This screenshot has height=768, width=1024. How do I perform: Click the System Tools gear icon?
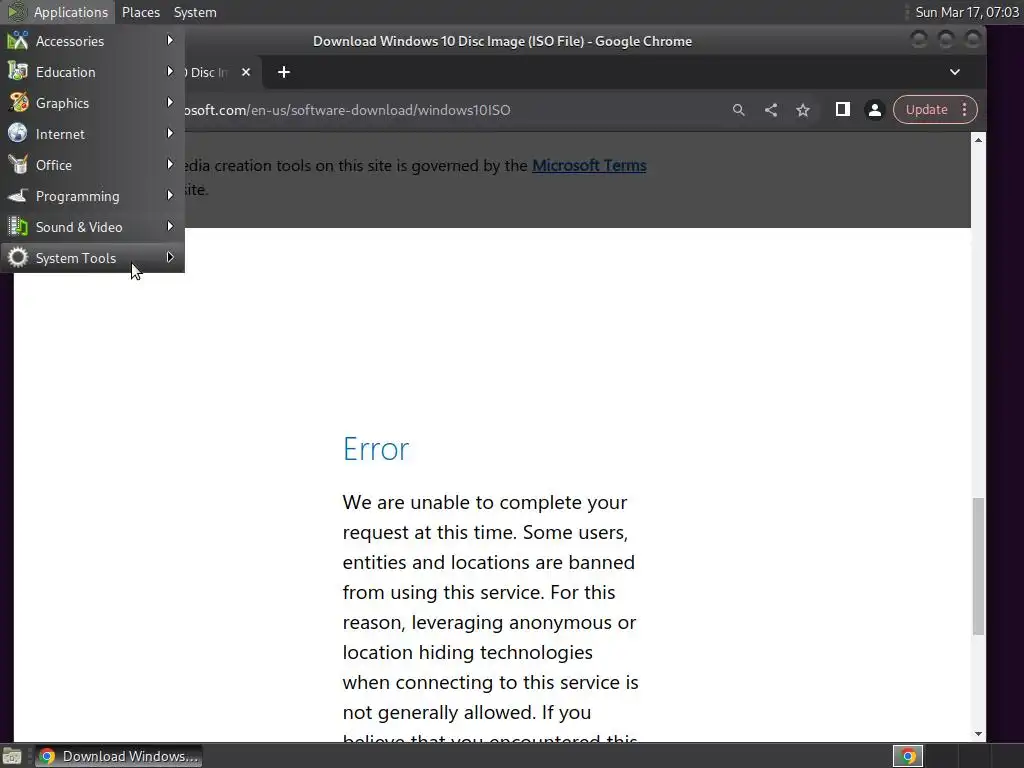tap(18, 257)
